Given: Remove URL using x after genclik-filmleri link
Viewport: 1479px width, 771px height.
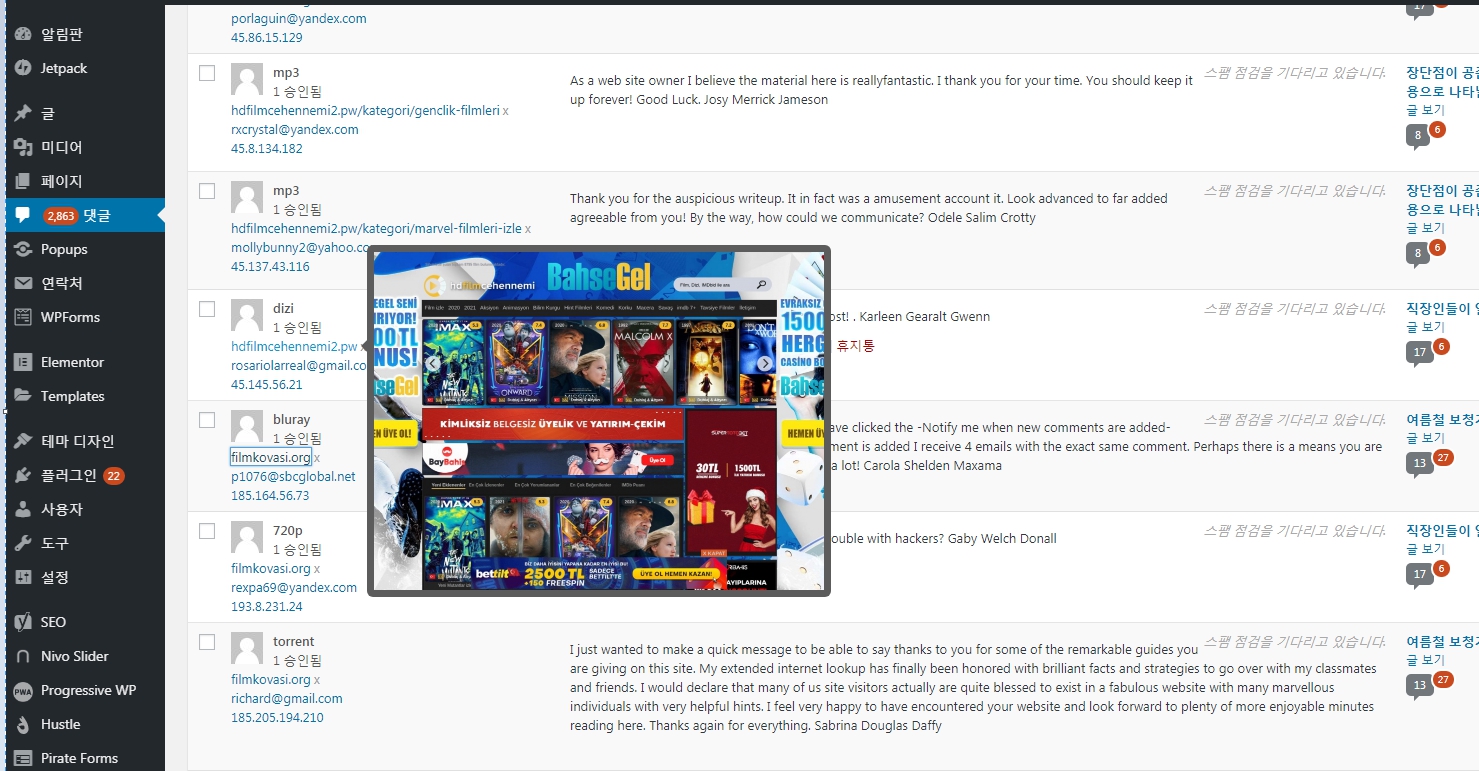Looking at the screenshot, I should tap(506, 111).
